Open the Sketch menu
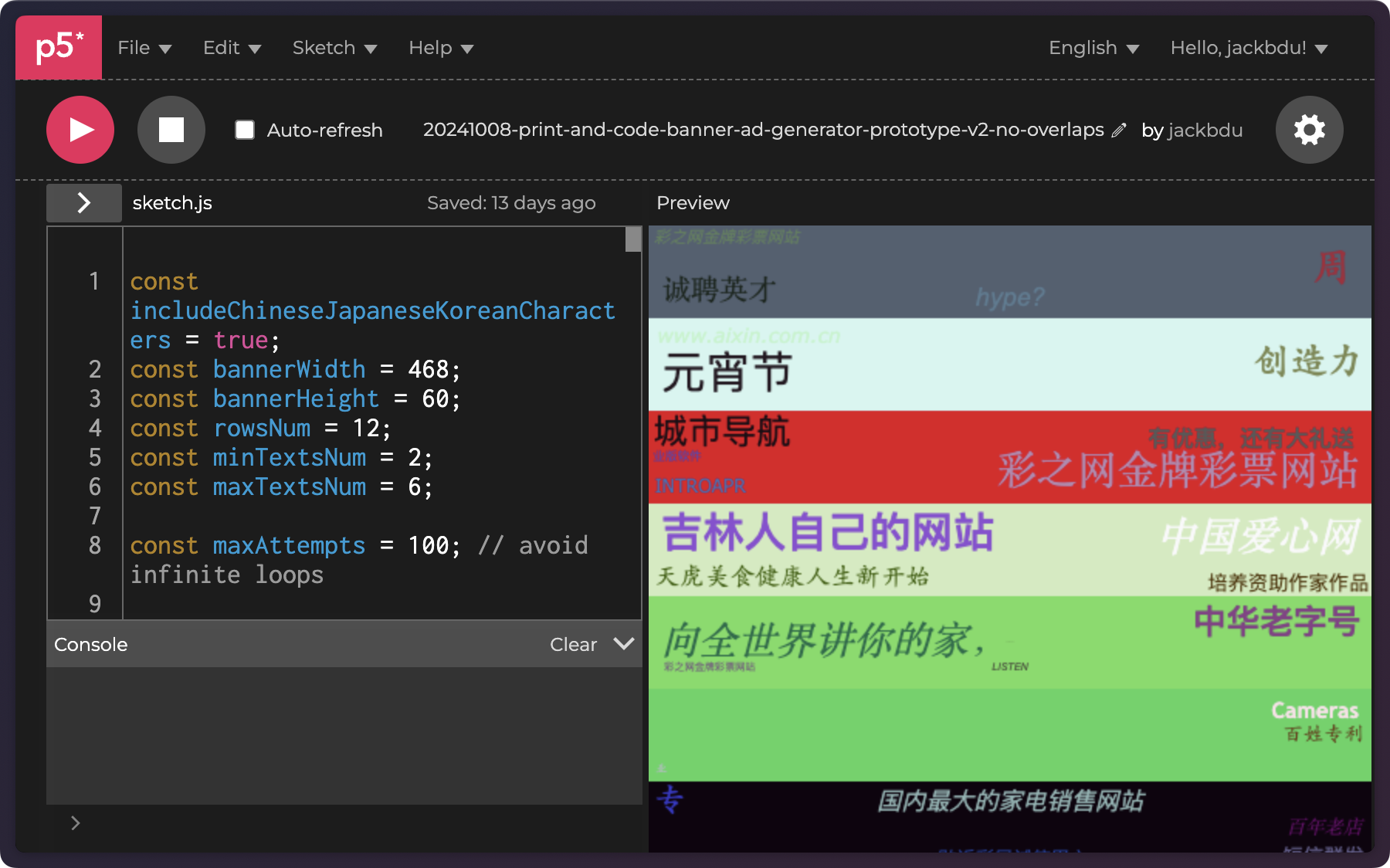 tap(334, 48)
